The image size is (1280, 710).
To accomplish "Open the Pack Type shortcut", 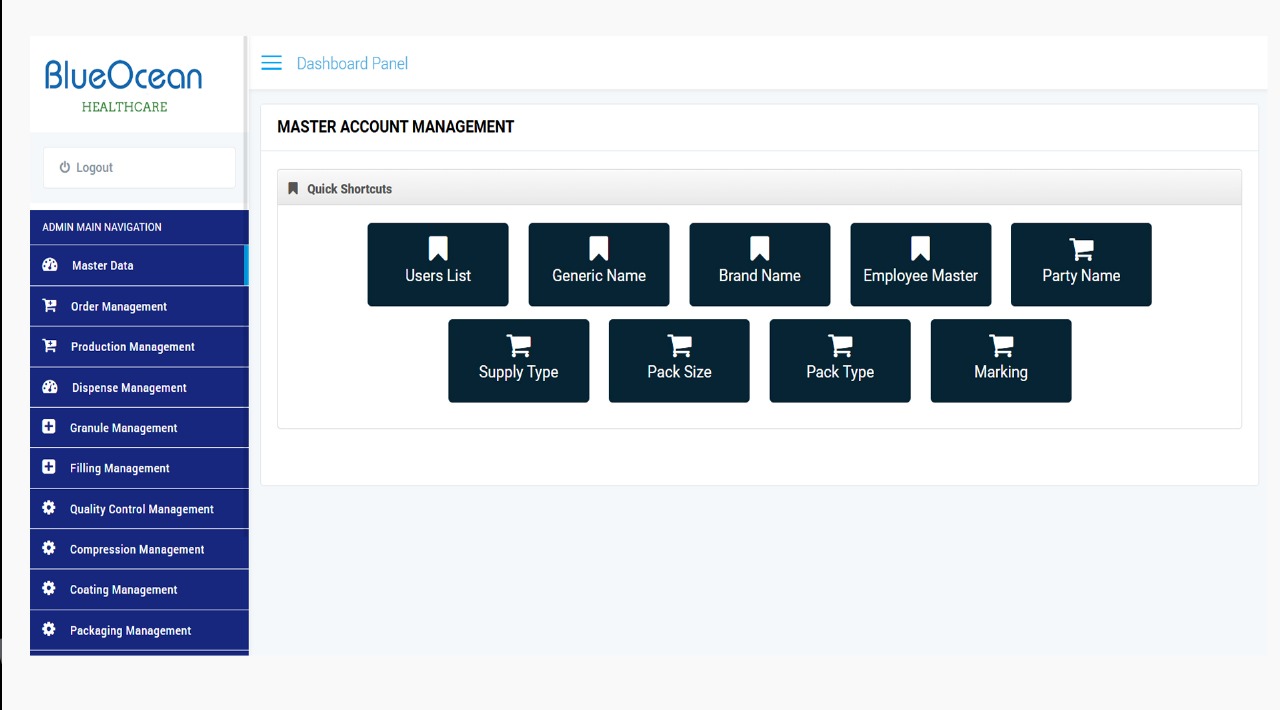I will (840, 361).
